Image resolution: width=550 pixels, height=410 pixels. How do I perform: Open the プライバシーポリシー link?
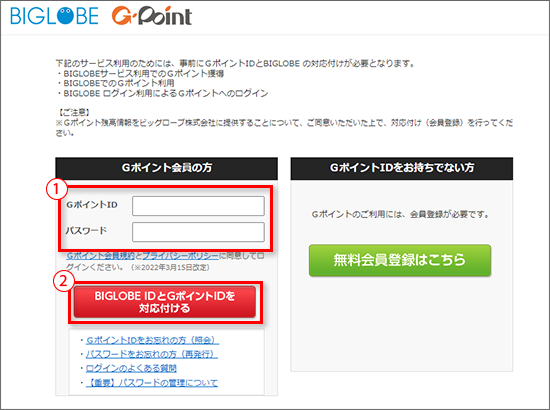181,256
